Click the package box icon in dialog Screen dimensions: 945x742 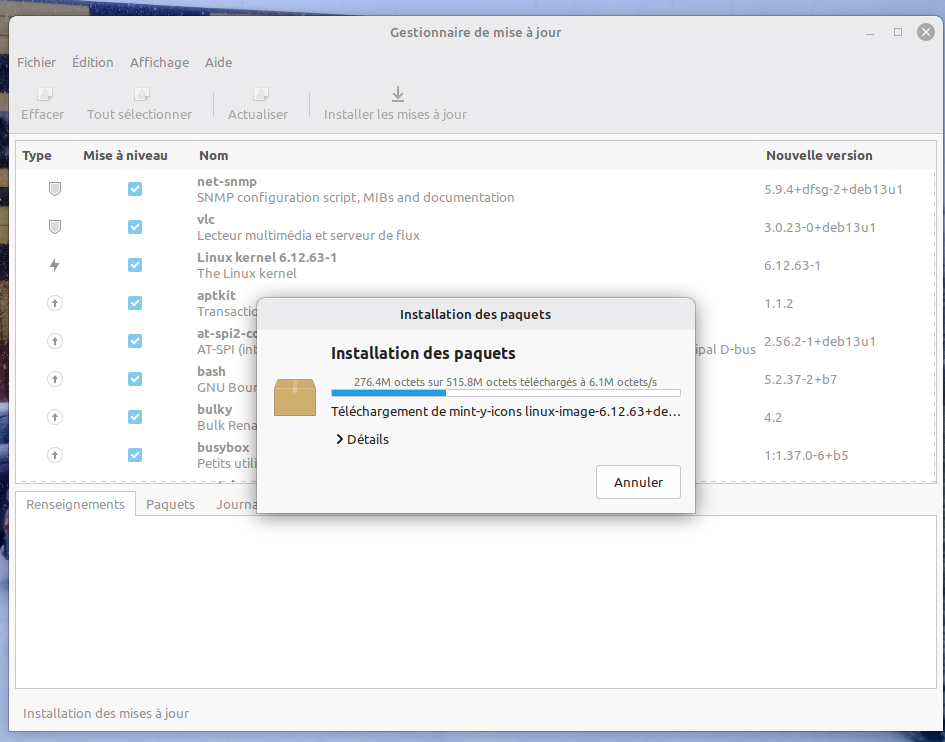(x=295, y=397)
